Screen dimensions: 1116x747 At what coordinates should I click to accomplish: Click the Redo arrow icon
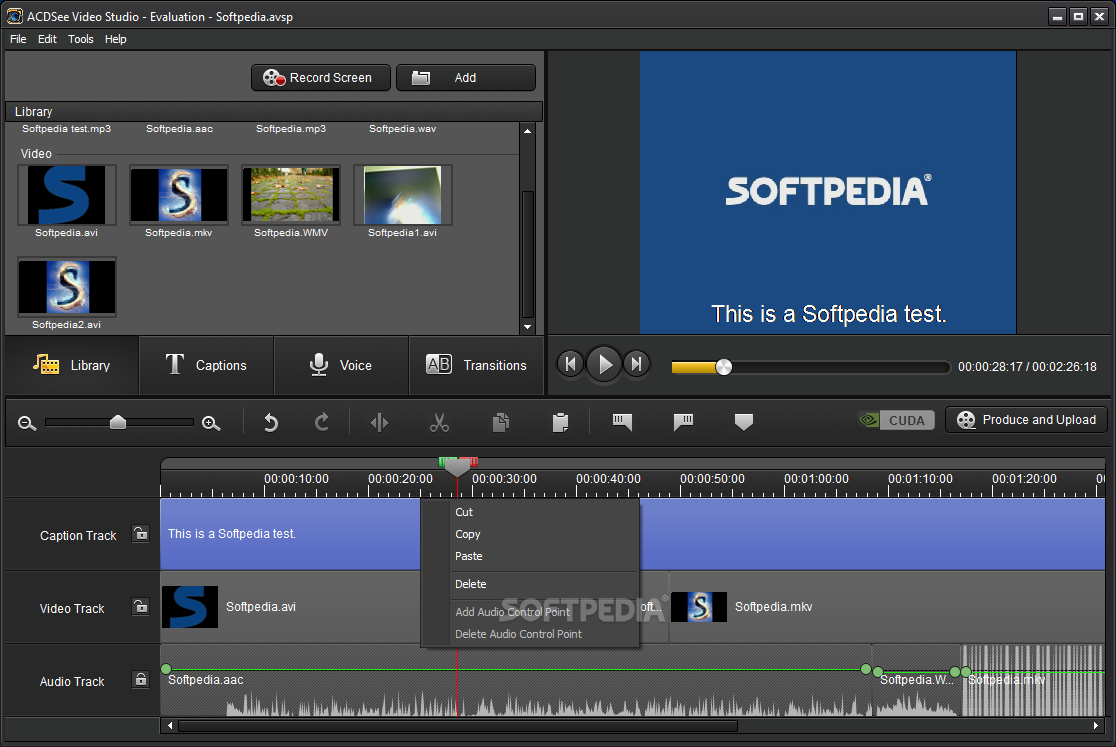click(x=322, y=423)
